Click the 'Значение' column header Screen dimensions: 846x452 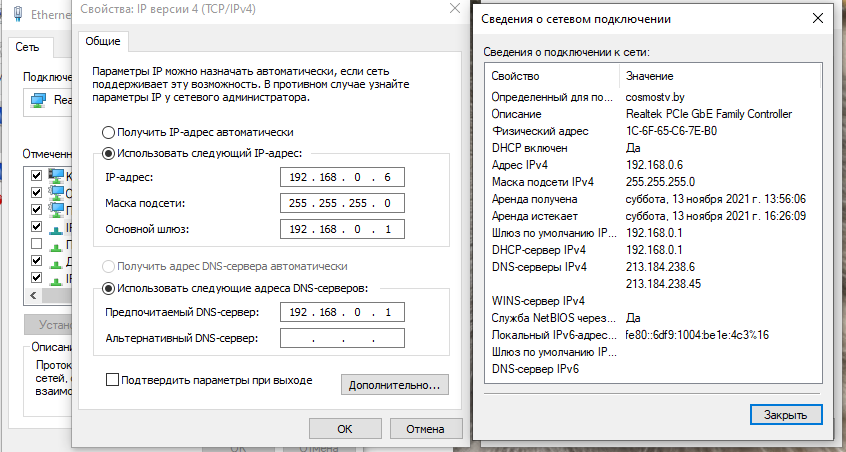point(720,76)
